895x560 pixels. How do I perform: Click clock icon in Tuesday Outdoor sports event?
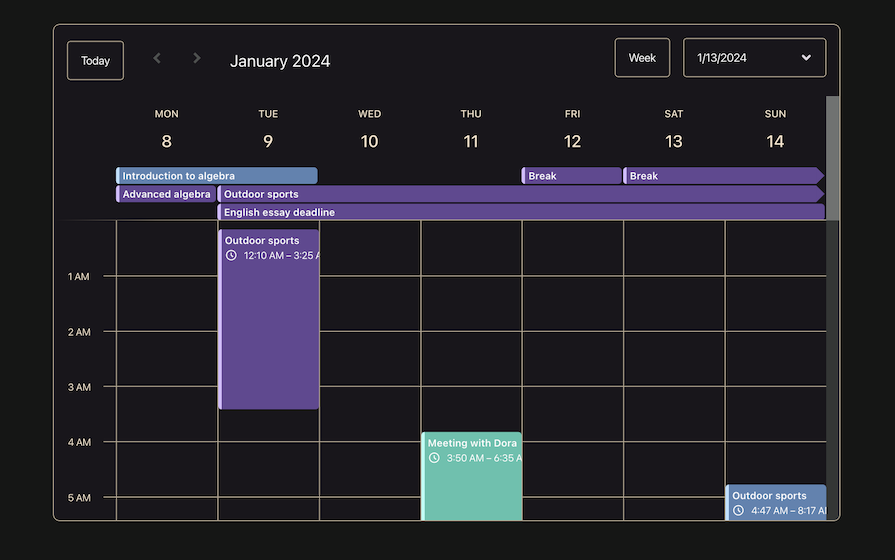[231, 256]
